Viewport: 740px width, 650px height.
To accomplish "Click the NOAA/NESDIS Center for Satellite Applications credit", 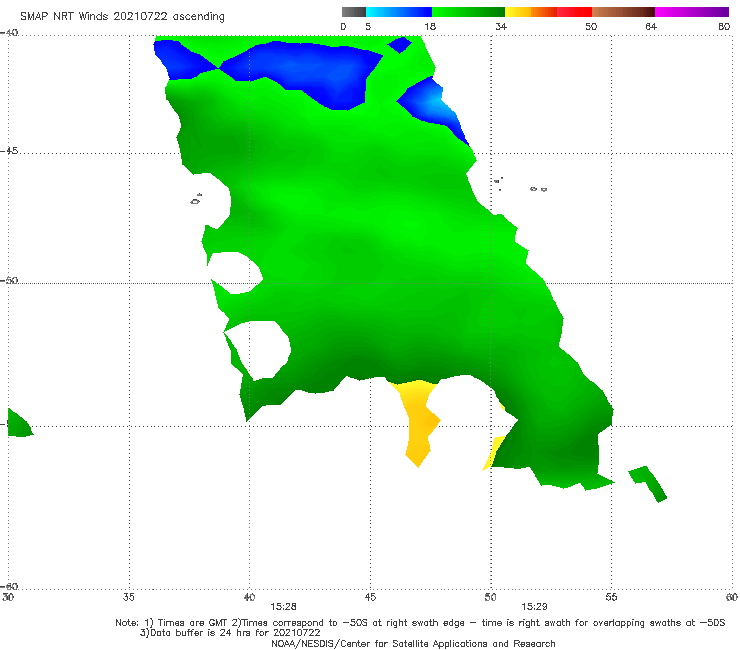I will [413, 644].
